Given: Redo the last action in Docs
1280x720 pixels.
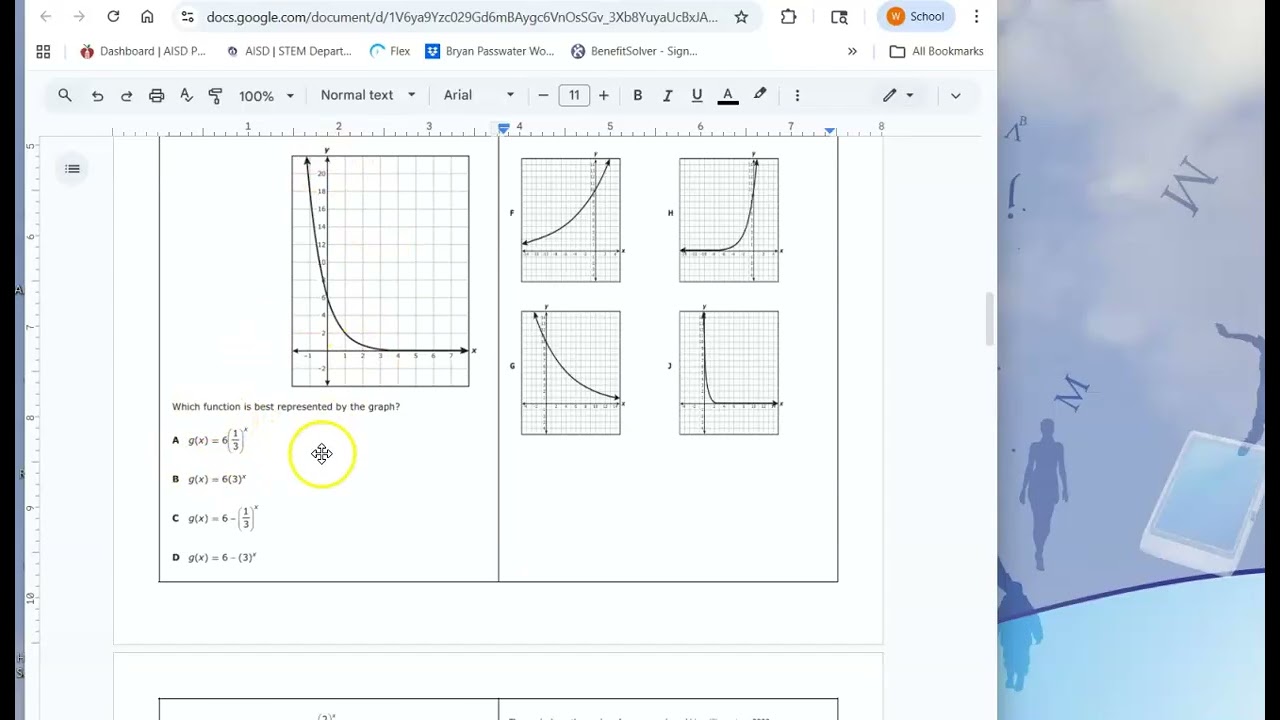Looking at the screenshot, I should 127,95.
